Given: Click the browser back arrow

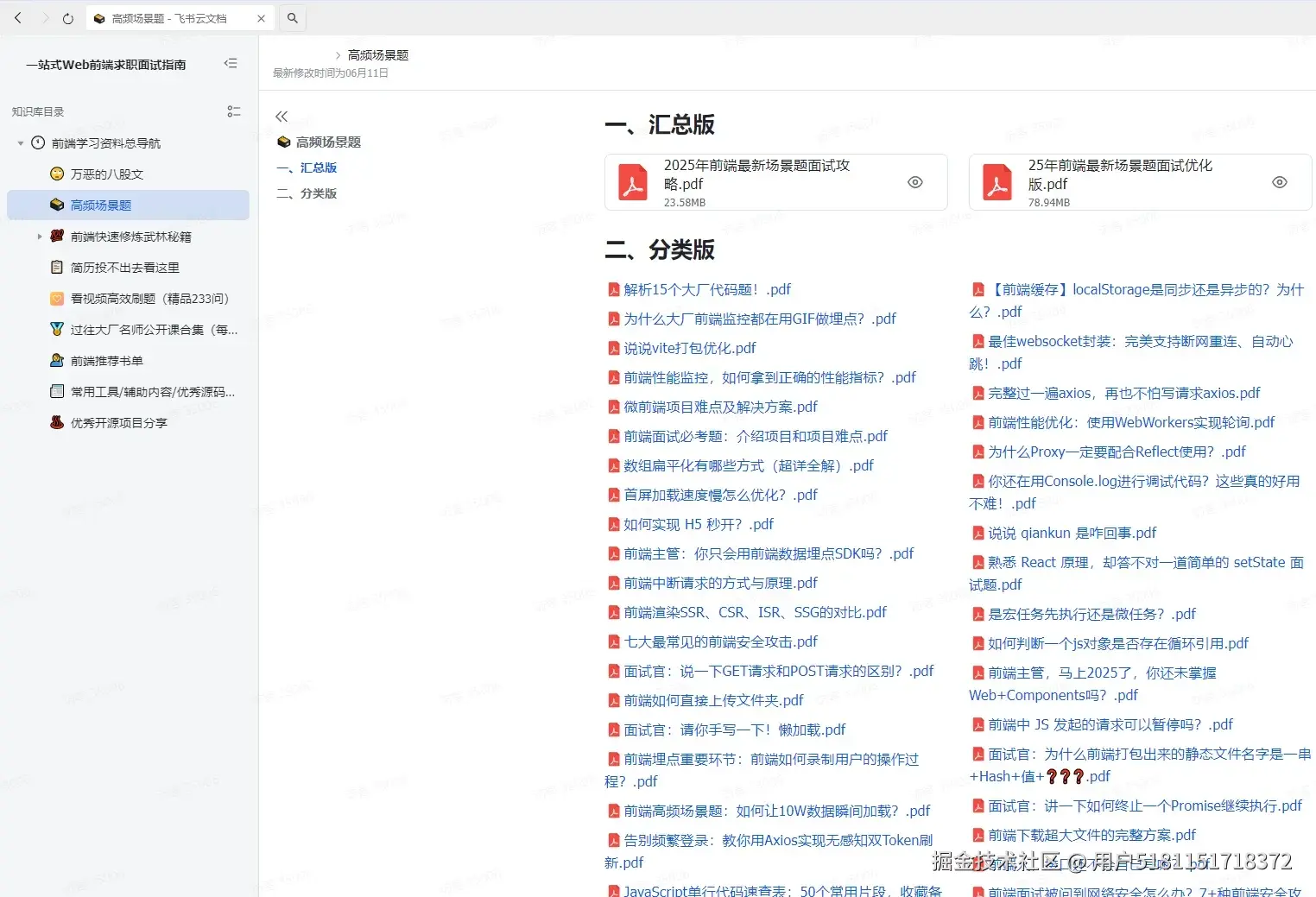Looking at the screenshot, I should coord(18,18).
